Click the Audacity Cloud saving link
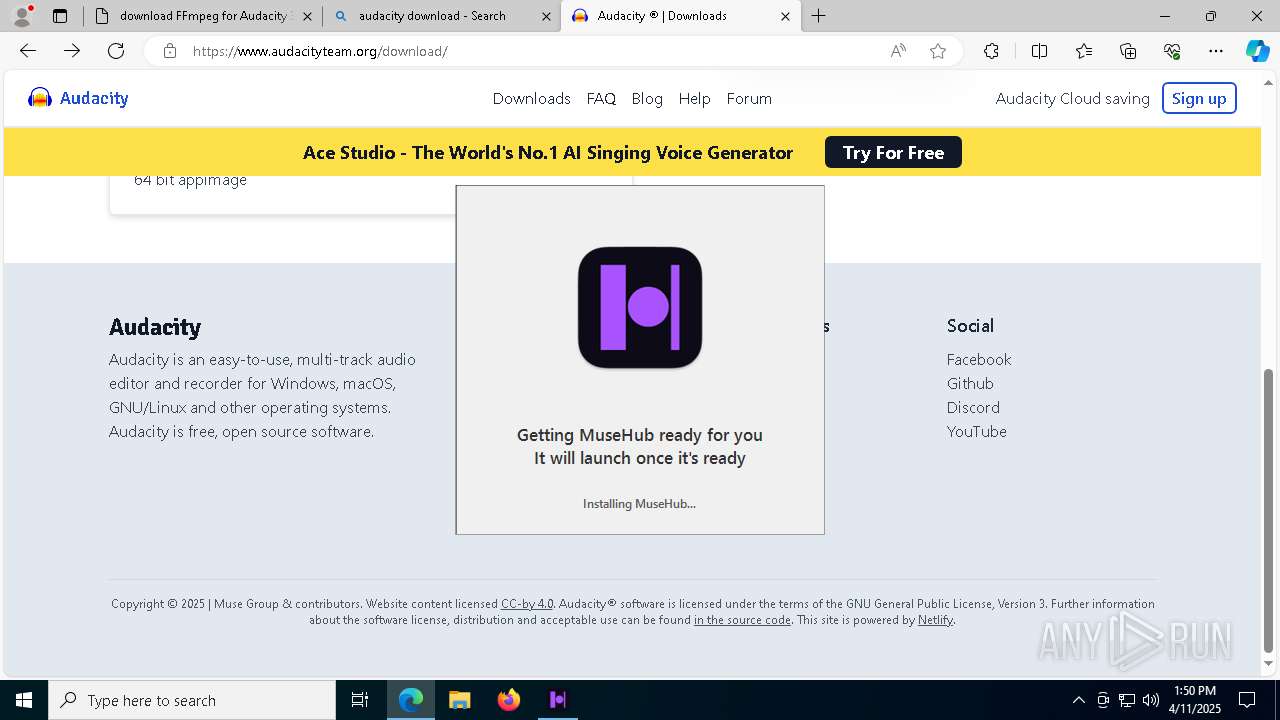The image size is (1280, 720). tap(1073, 98)
